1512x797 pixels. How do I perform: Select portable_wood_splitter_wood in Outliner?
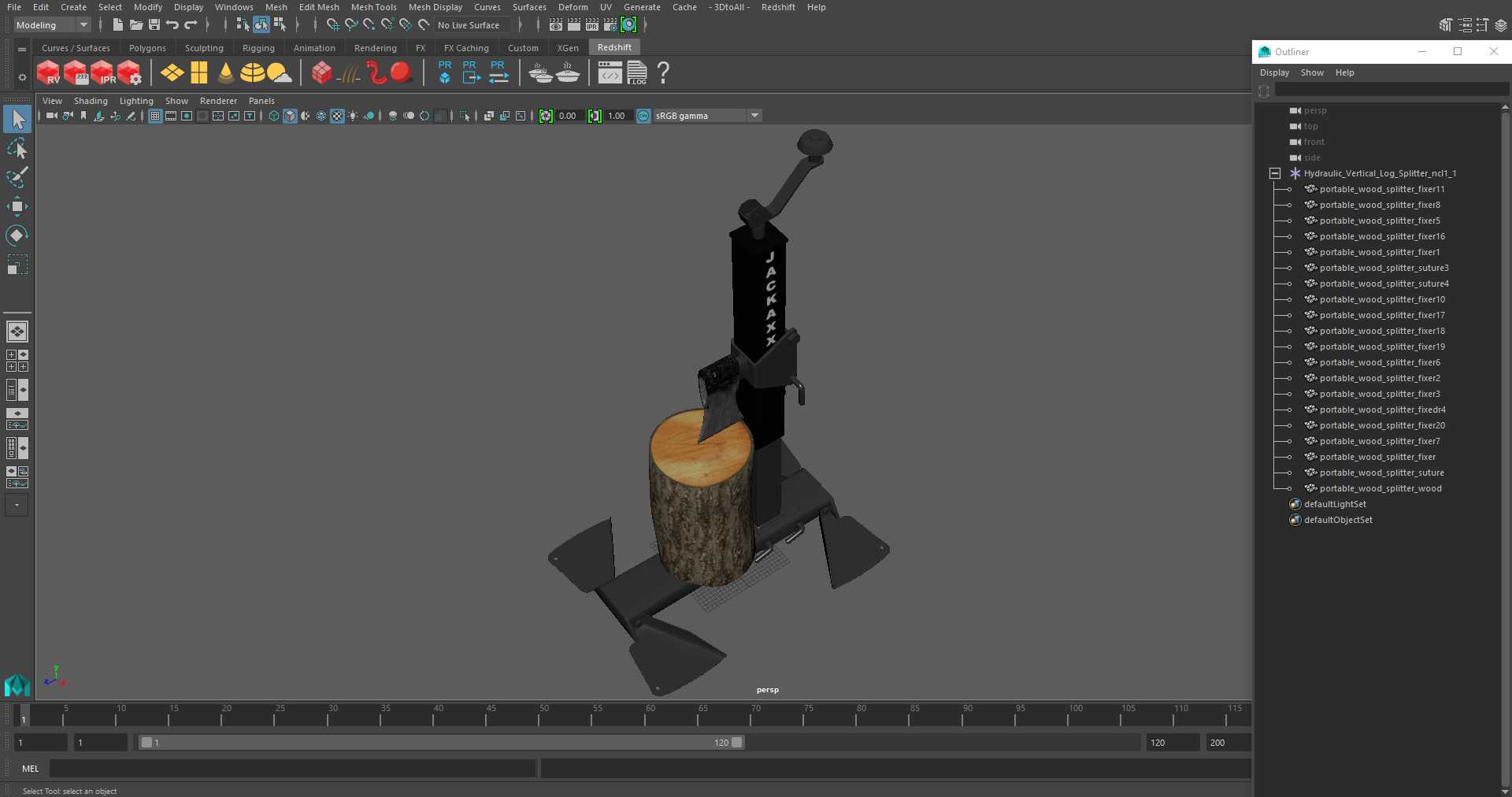1380,488
